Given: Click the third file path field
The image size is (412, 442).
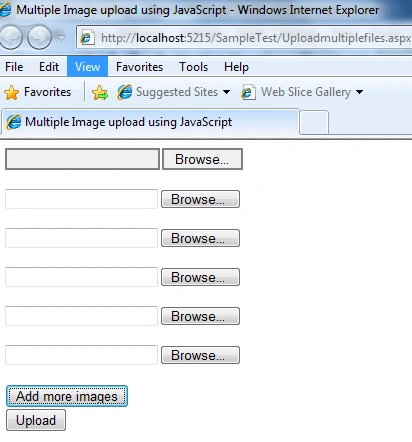Looking at the screenshot, I should click(81, 238).
